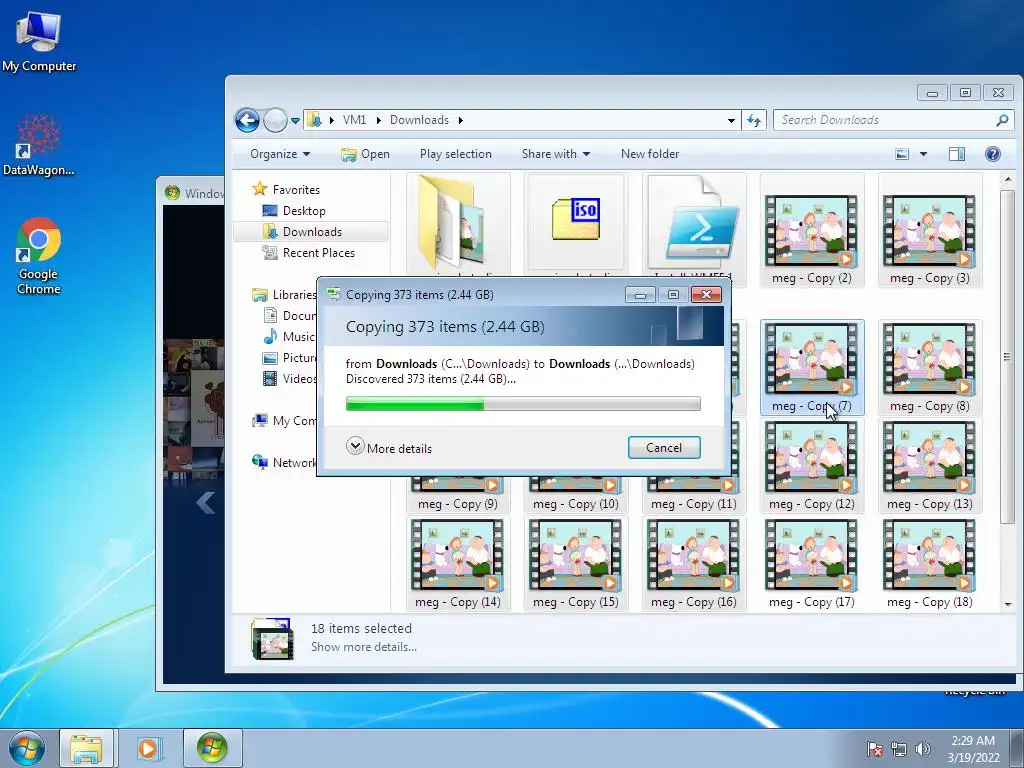Click Show more details link

(x=364, y=647)
